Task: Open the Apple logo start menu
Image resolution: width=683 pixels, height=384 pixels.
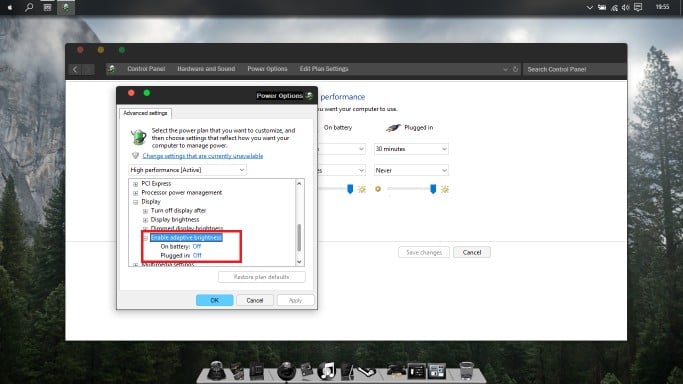Action: tap(10, 7)
